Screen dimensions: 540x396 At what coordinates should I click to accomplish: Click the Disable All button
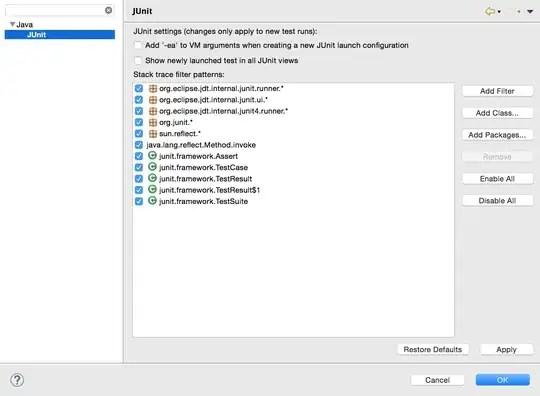497,201
